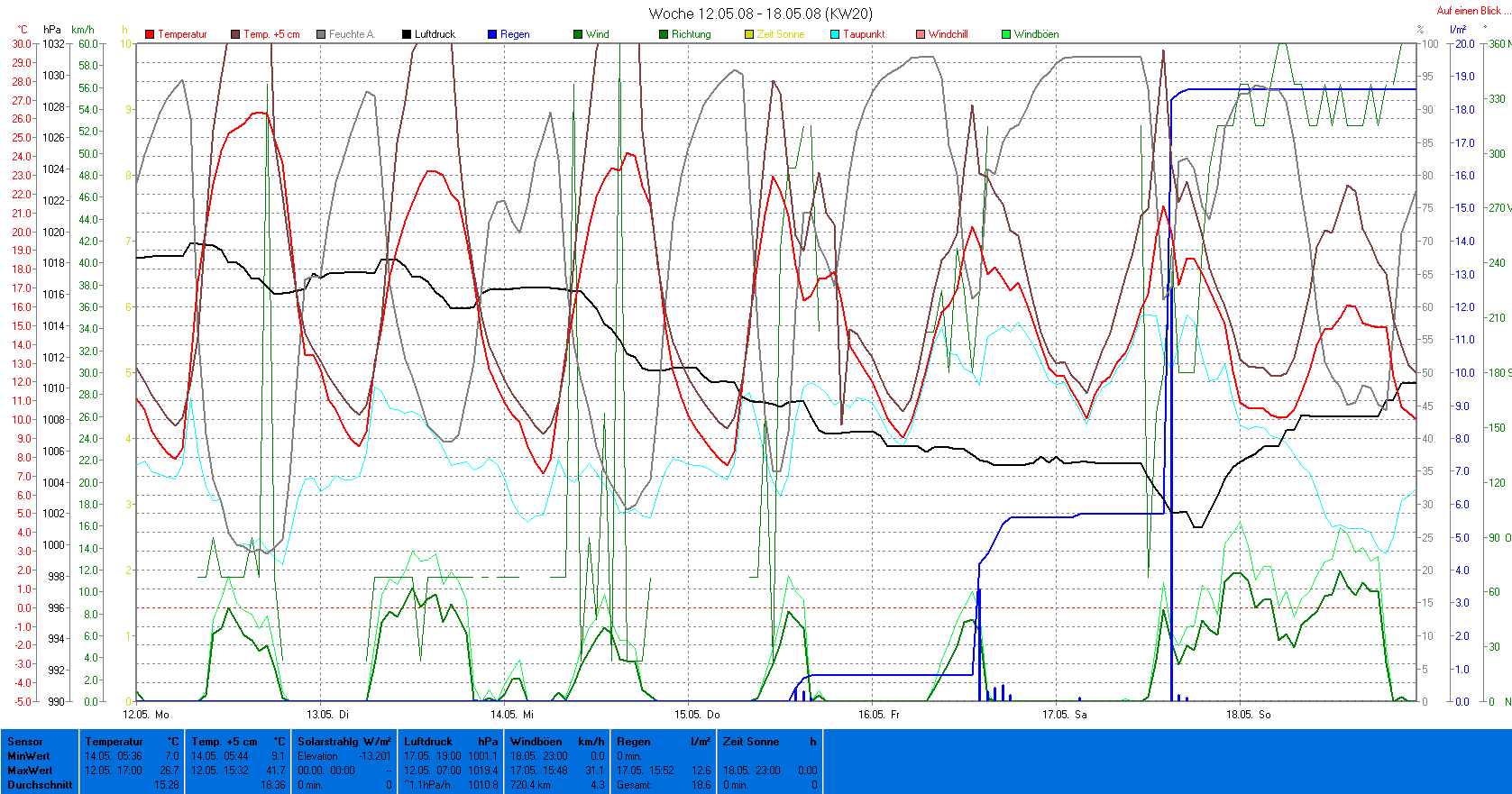This screenshot has width=1512, height=794.
Task: Click the dark green Wind legend square
Action: 578,34
